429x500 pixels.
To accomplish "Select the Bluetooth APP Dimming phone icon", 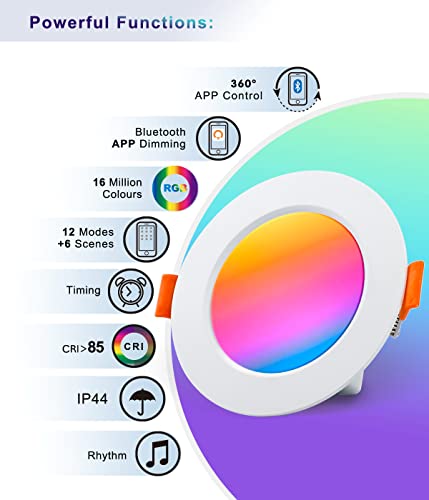I will 218,138.
